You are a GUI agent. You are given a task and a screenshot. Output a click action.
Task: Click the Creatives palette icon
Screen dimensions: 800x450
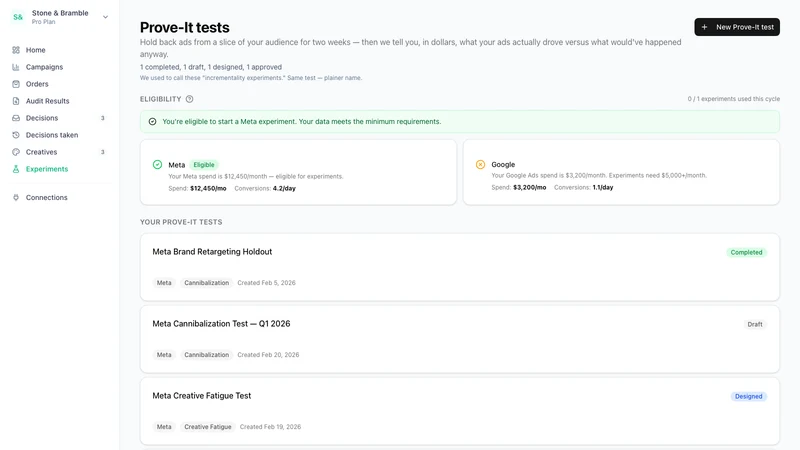click(x=16, y=152)
